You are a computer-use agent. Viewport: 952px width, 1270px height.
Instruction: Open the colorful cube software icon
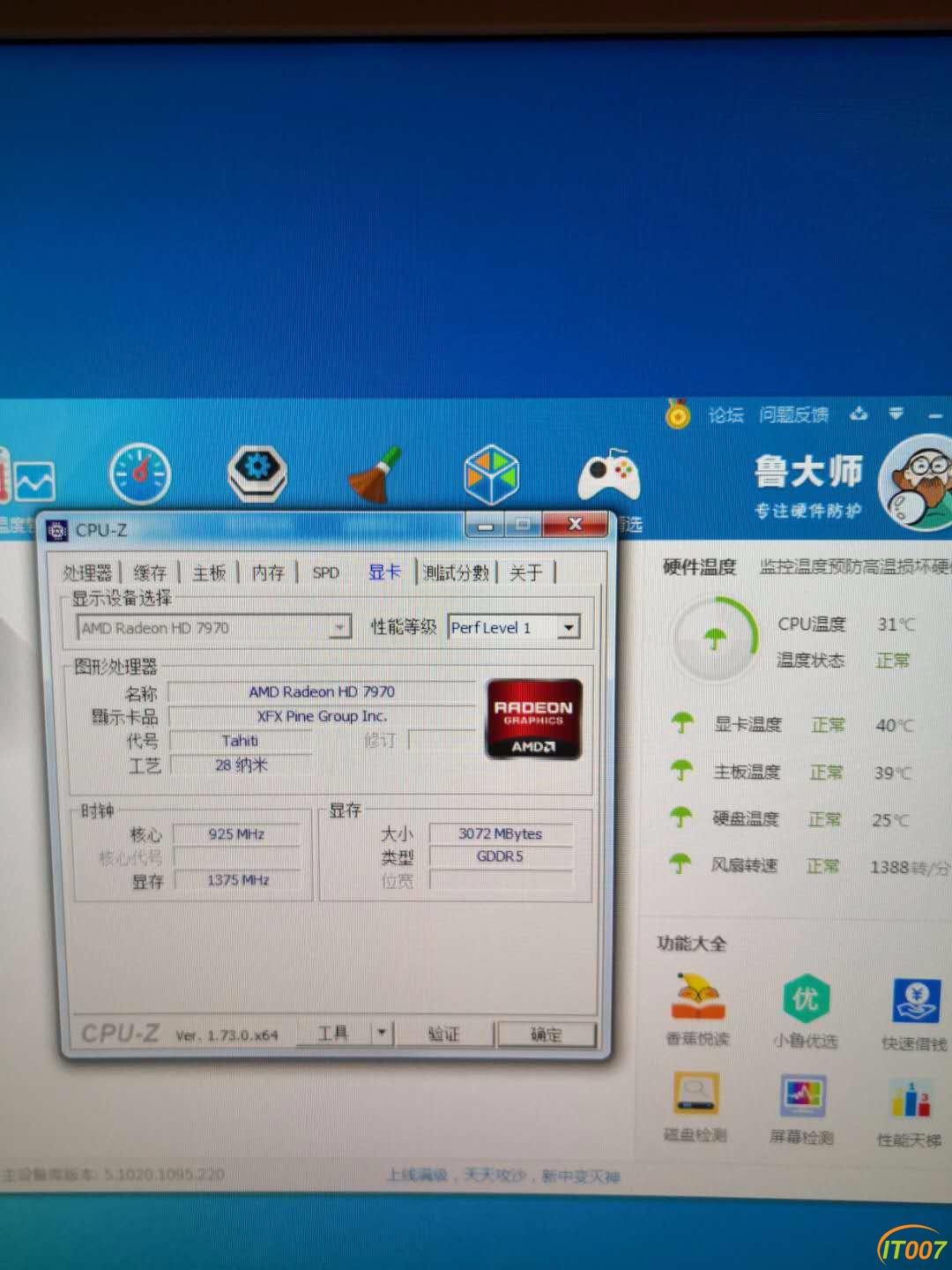click(492, 474)
